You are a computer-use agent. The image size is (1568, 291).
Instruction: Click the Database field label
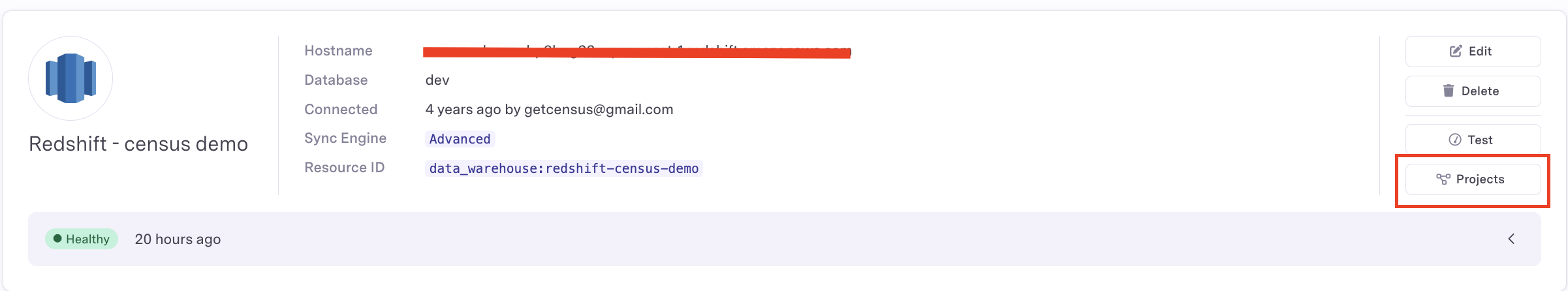point(336,80)
